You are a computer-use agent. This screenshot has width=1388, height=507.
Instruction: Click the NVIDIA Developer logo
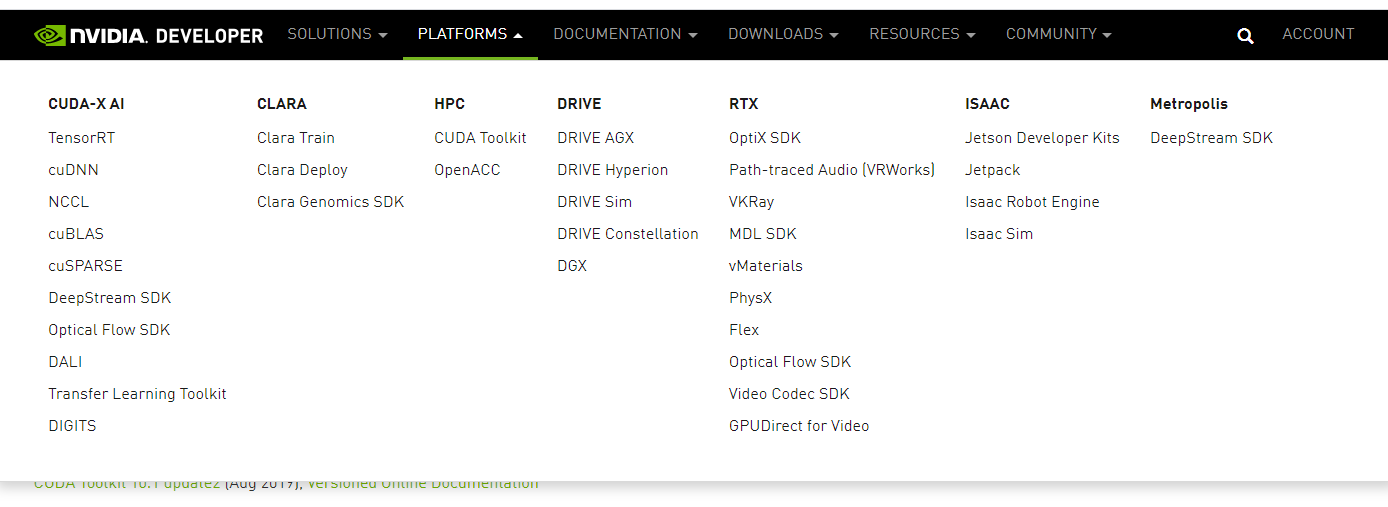(x=149, y=35)
